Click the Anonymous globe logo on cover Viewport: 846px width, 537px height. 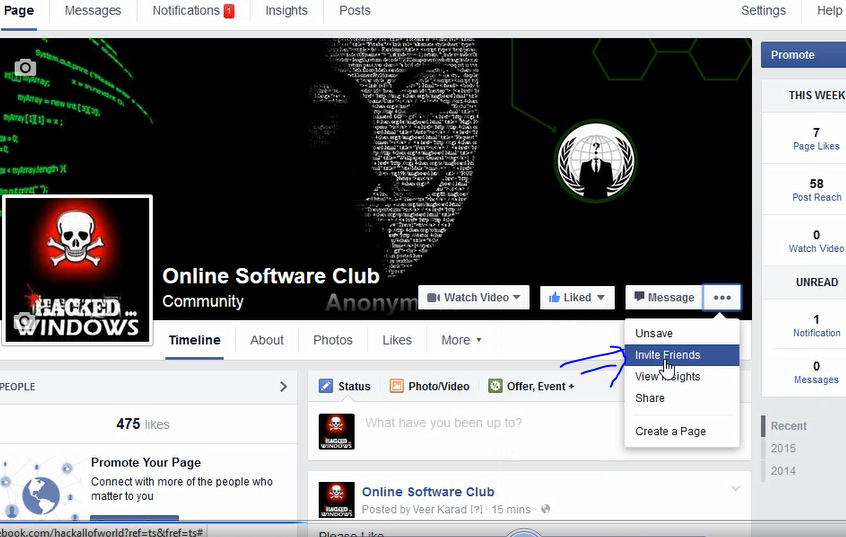pyautogui.click(x=596, y=161)
